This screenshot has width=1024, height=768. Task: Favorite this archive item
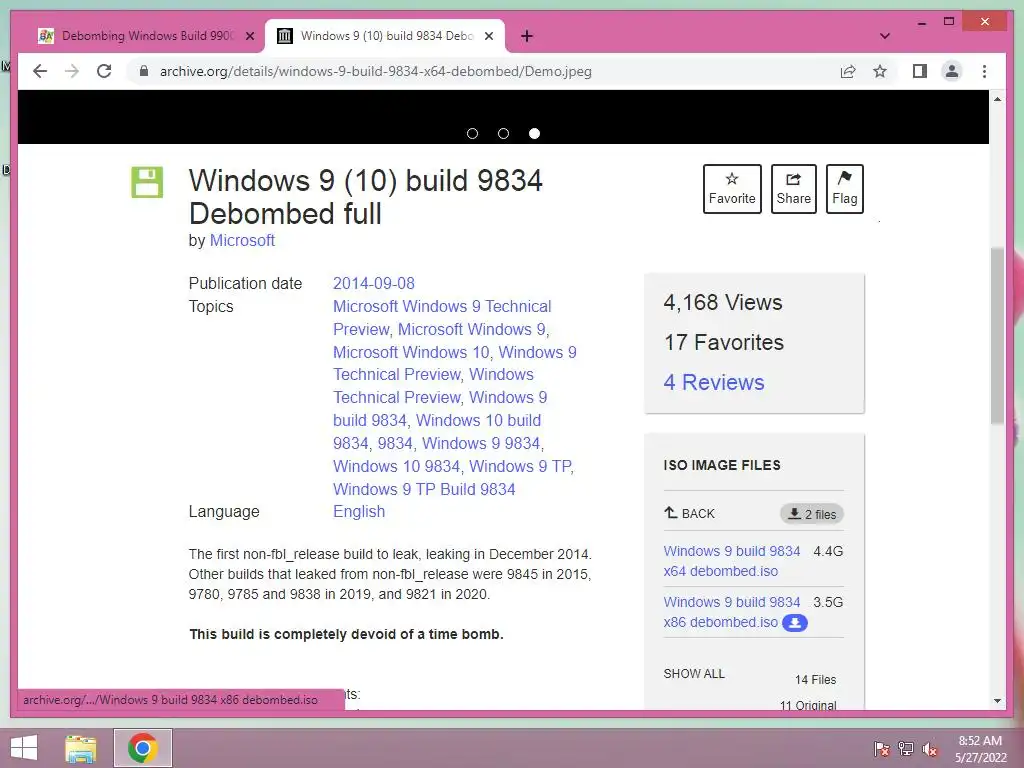tap(732, 189)
